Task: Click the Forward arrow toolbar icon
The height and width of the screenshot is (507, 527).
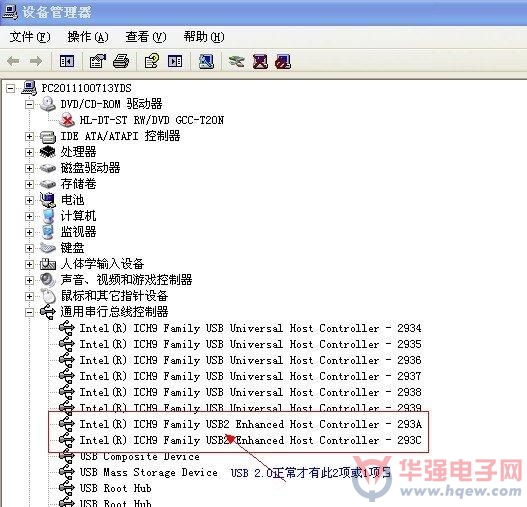Action: 36,62
